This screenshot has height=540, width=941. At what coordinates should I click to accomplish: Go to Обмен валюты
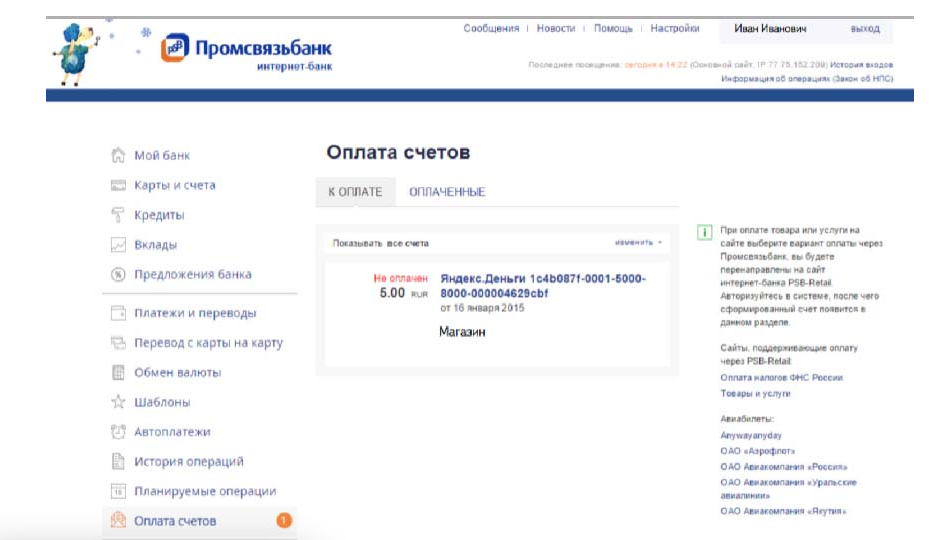[178, 373]
